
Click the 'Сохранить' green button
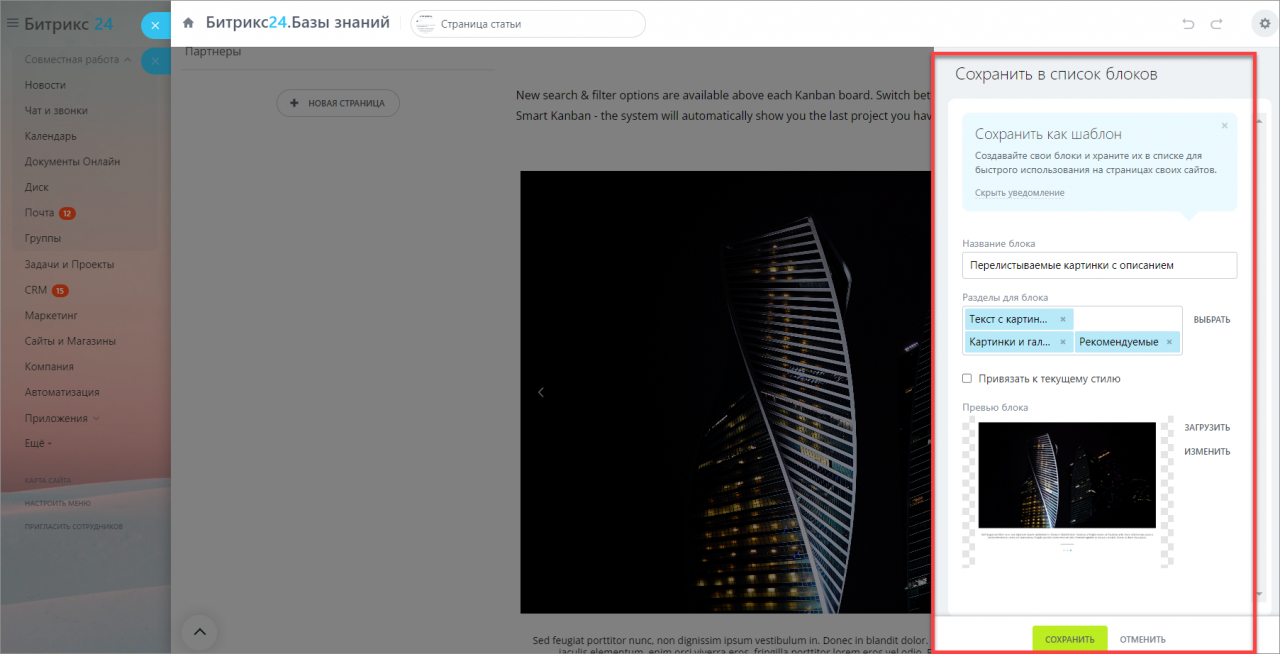[1070, 639]
